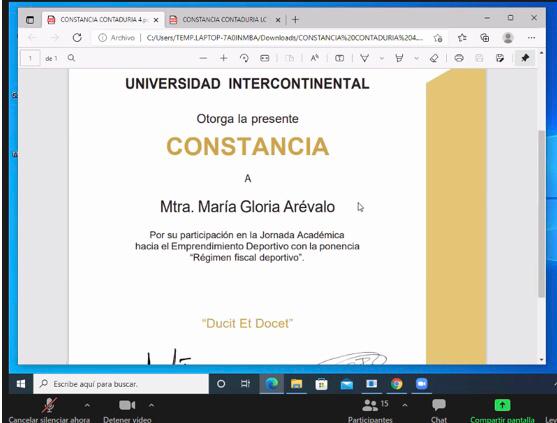Start Read aloud in PDF toolbar
The image size is (557, 423).
(x=315, y=58)
